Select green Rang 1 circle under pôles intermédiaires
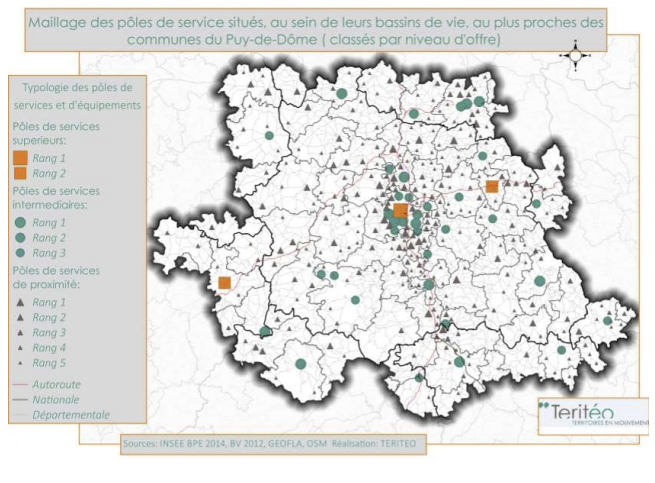The image size is (655, 483). (x=20, y=223)
